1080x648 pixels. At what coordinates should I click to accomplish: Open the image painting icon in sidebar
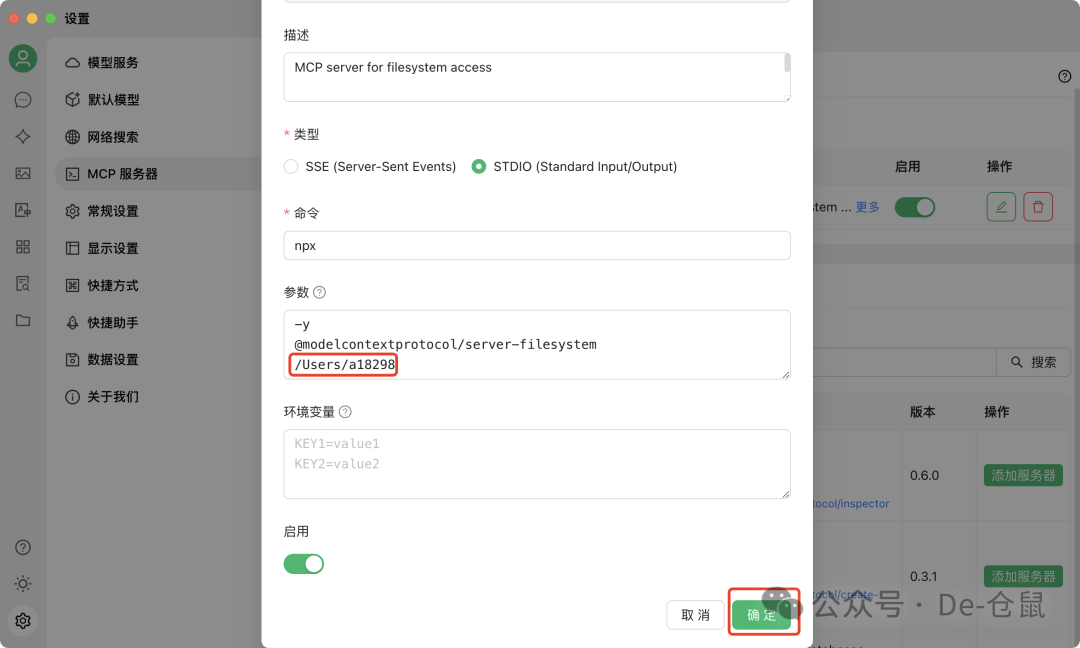click(x=23, y=173)
